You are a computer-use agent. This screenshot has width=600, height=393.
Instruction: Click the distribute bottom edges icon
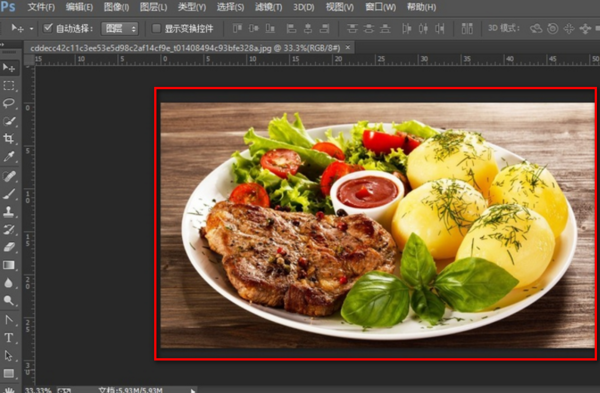[x=385, y=28]
